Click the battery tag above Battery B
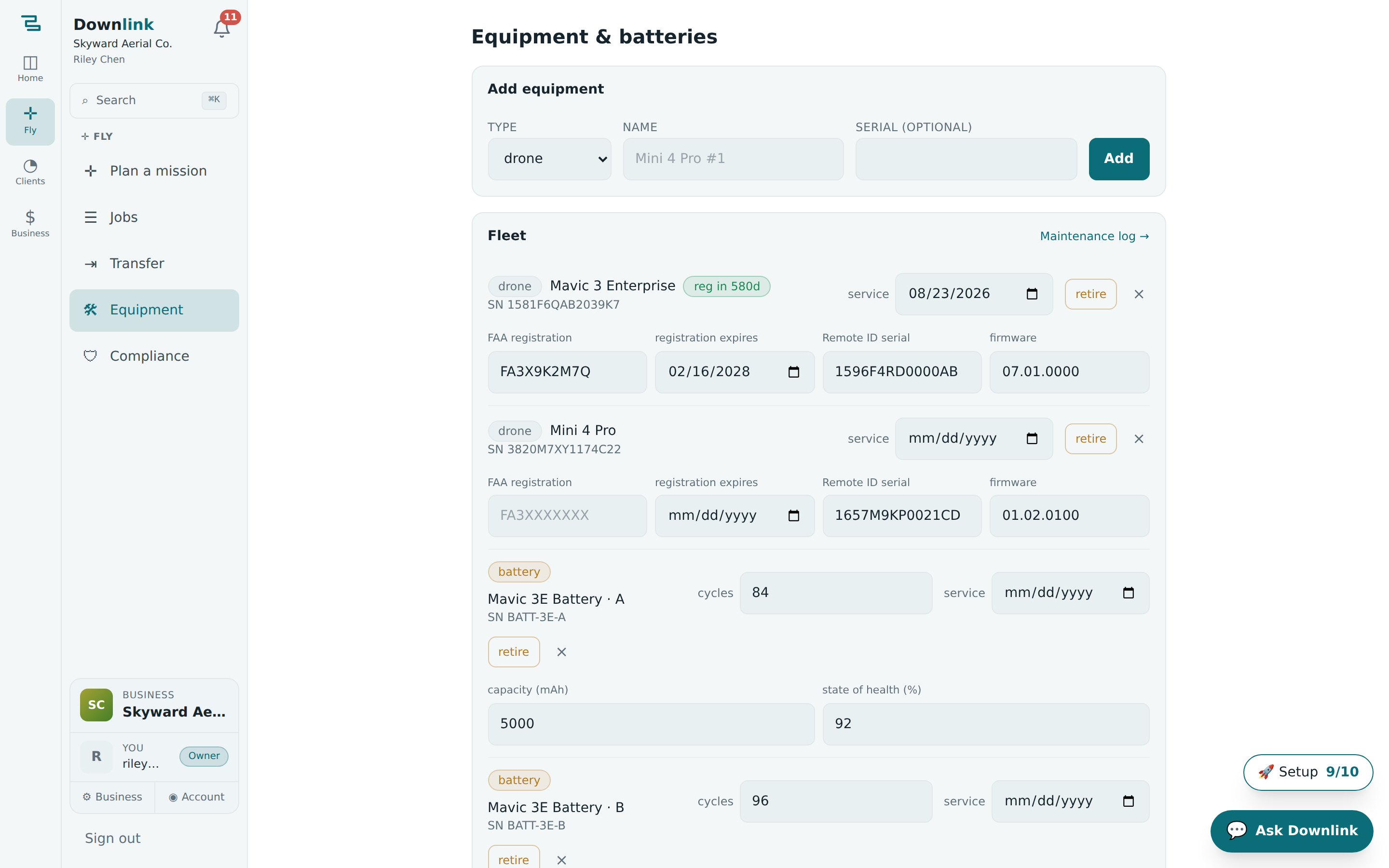Viewport: 1389px width, 868px height. pyautogui.click(x=519, y=780)
